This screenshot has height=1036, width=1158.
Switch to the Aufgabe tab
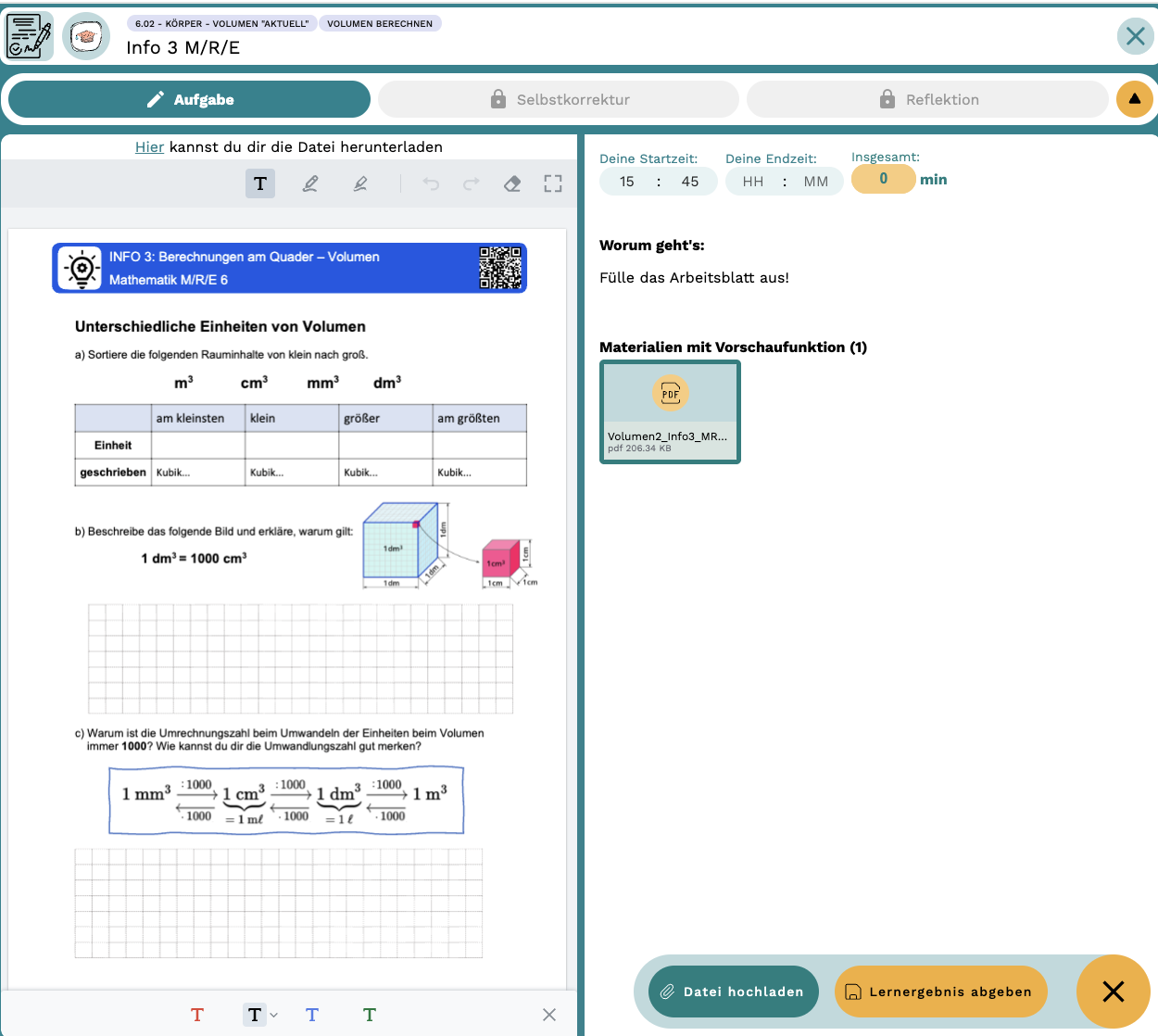pyautogui.click(x=189, y=99)
